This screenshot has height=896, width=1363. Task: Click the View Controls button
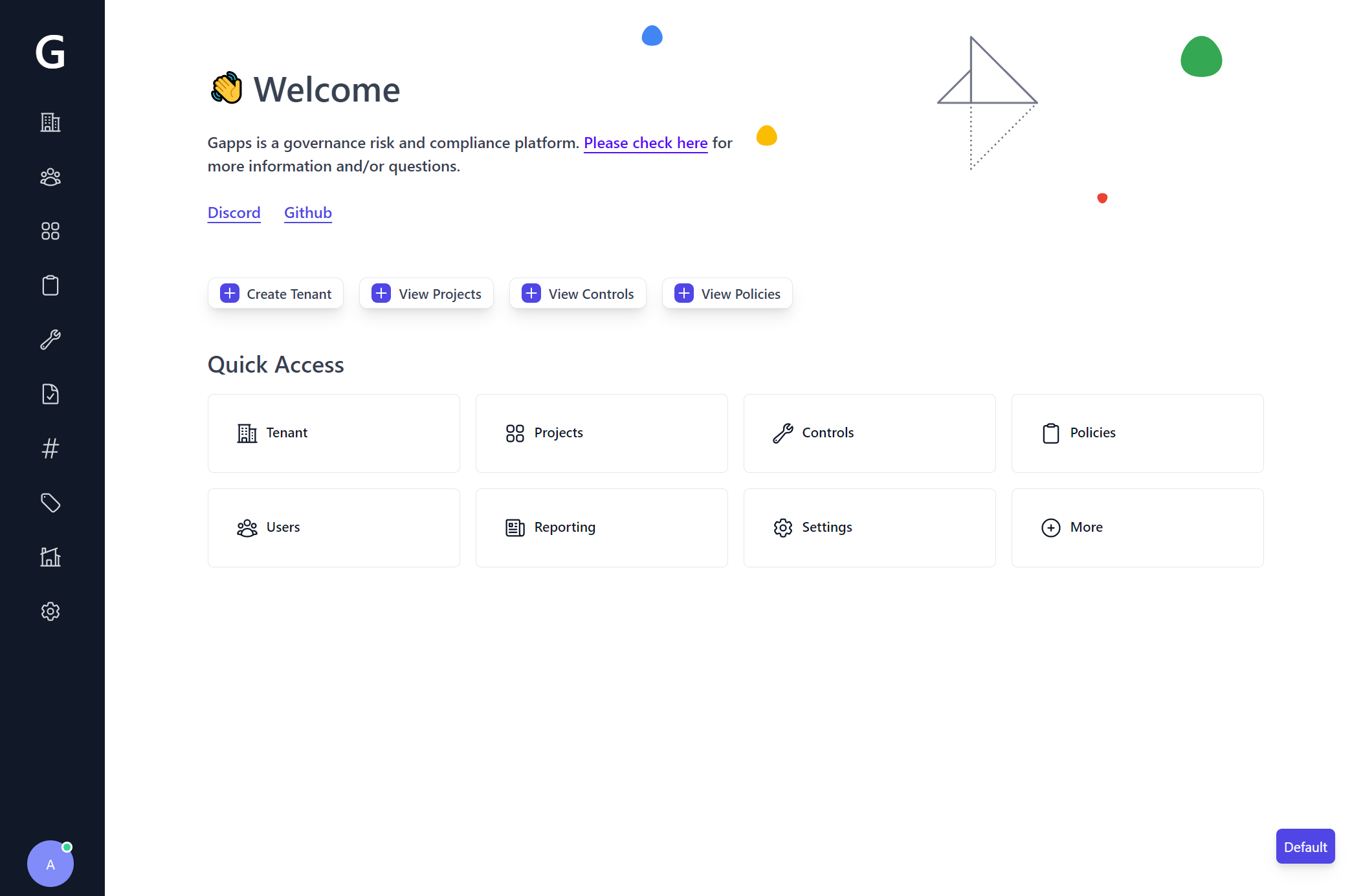(577, 294)
